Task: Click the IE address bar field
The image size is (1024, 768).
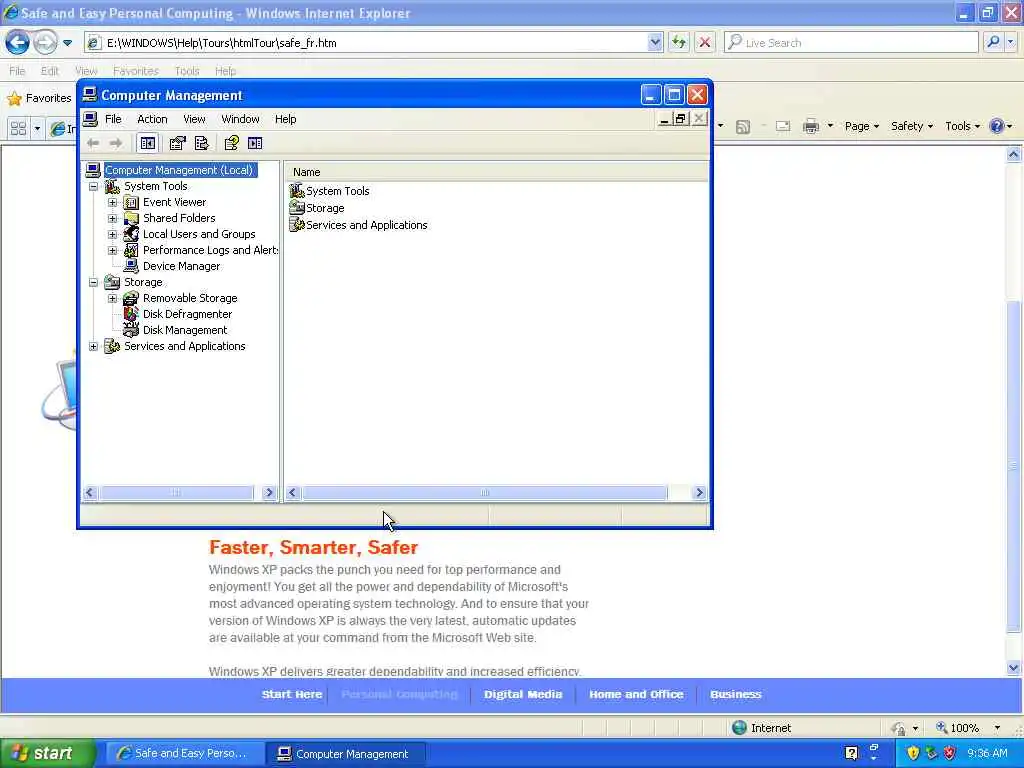Action: [x=376, y=42]
